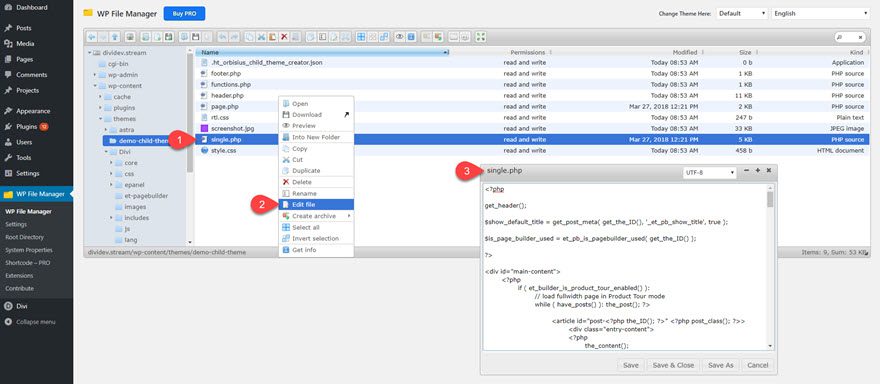This screenshot has height=384, width=880.
Task: Click the Collapse menu arrow icon
Action: click(8, 322)
